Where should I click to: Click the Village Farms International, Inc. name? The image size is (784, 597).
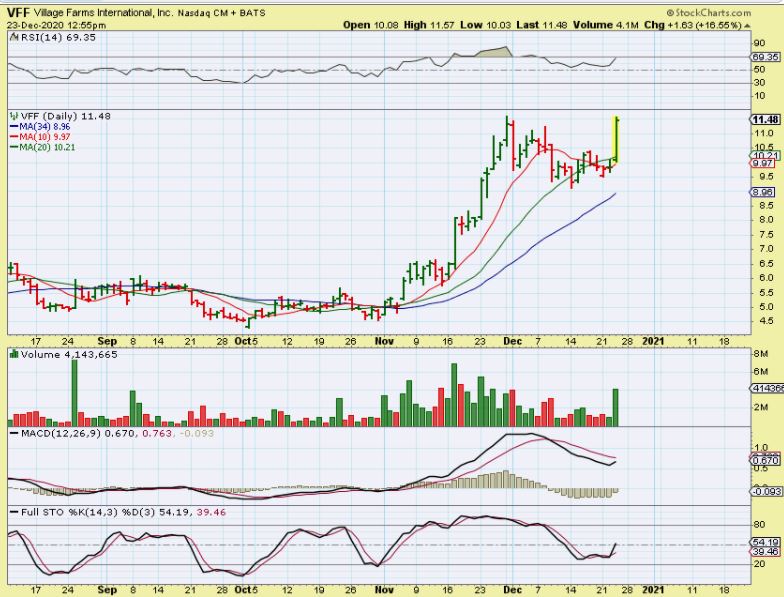coord(104,14)
